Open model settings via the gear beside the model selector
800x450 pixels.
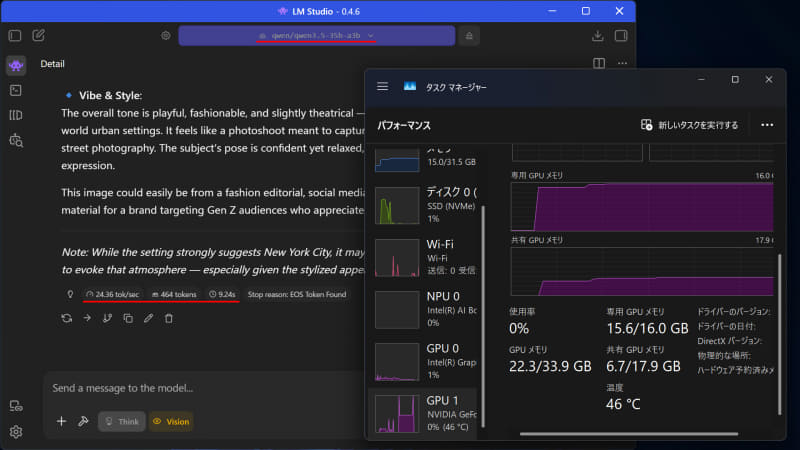pos(166,36)
